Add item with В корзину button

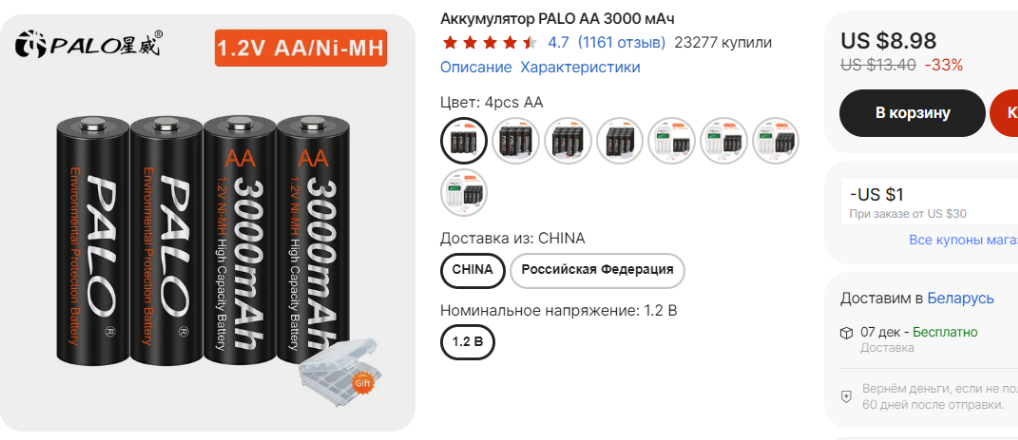click(x=912, y=113)
